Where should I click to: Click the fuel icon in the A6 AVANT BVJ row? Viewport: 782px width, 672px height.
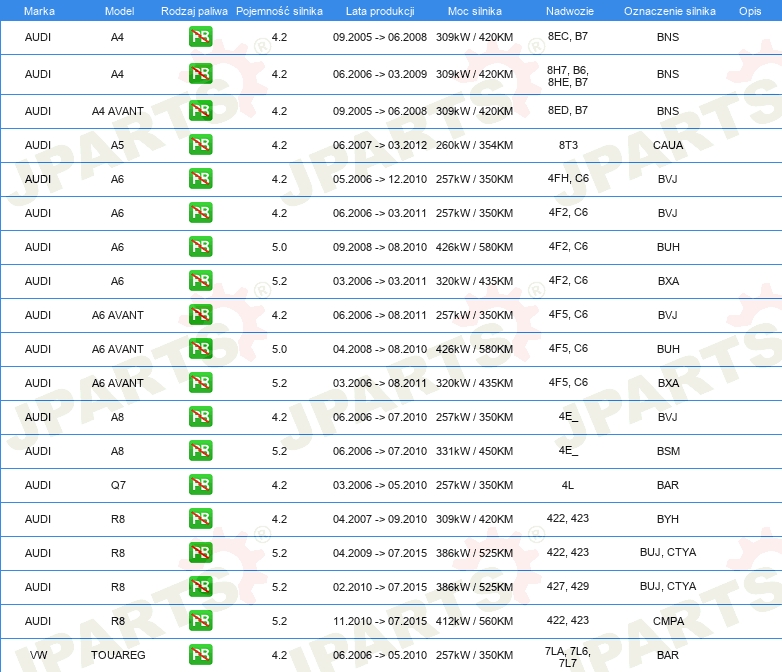pos(200,315)
